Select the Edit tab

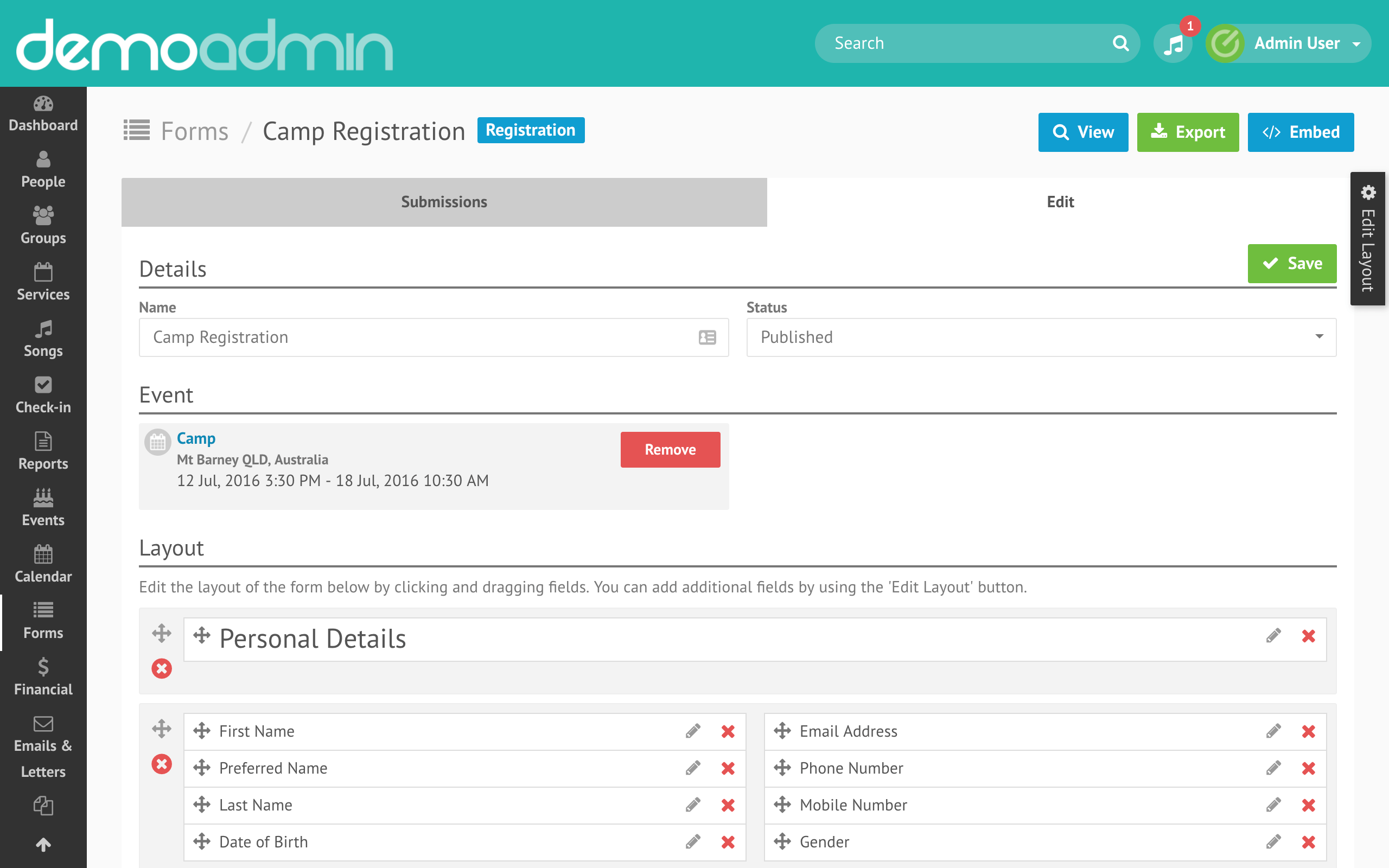click(x=1060, y=202)
